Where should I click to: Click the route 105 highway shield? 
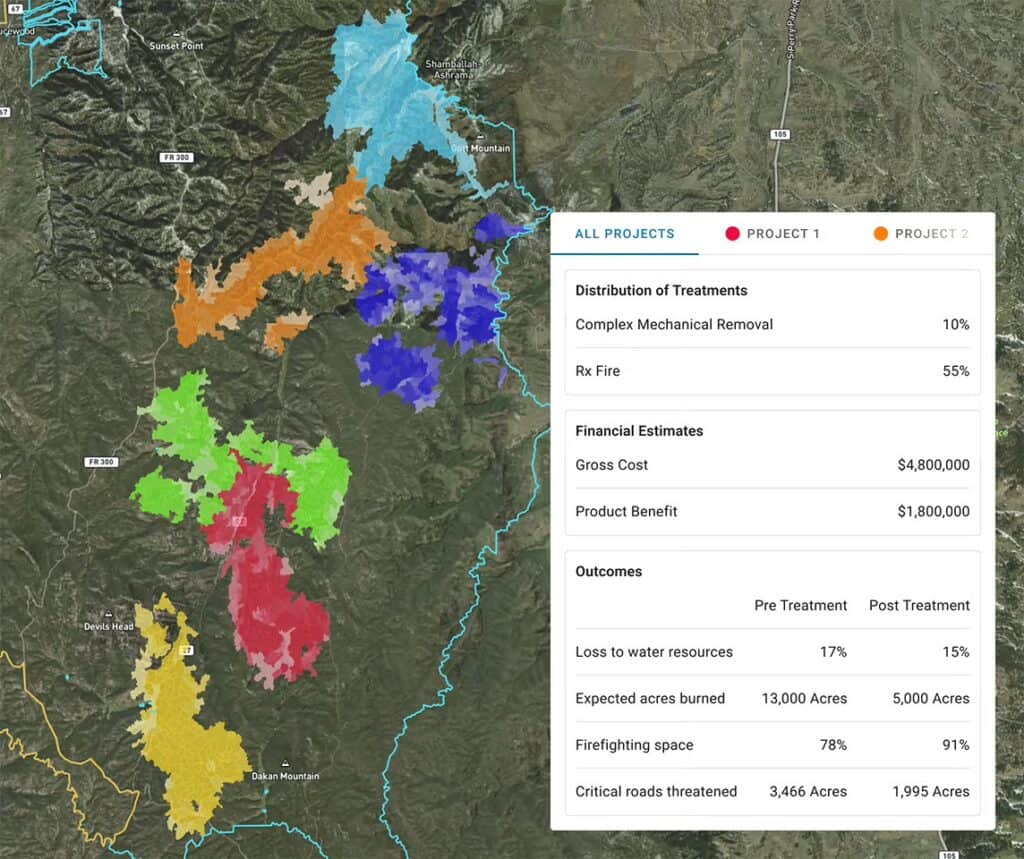(780, 135)
